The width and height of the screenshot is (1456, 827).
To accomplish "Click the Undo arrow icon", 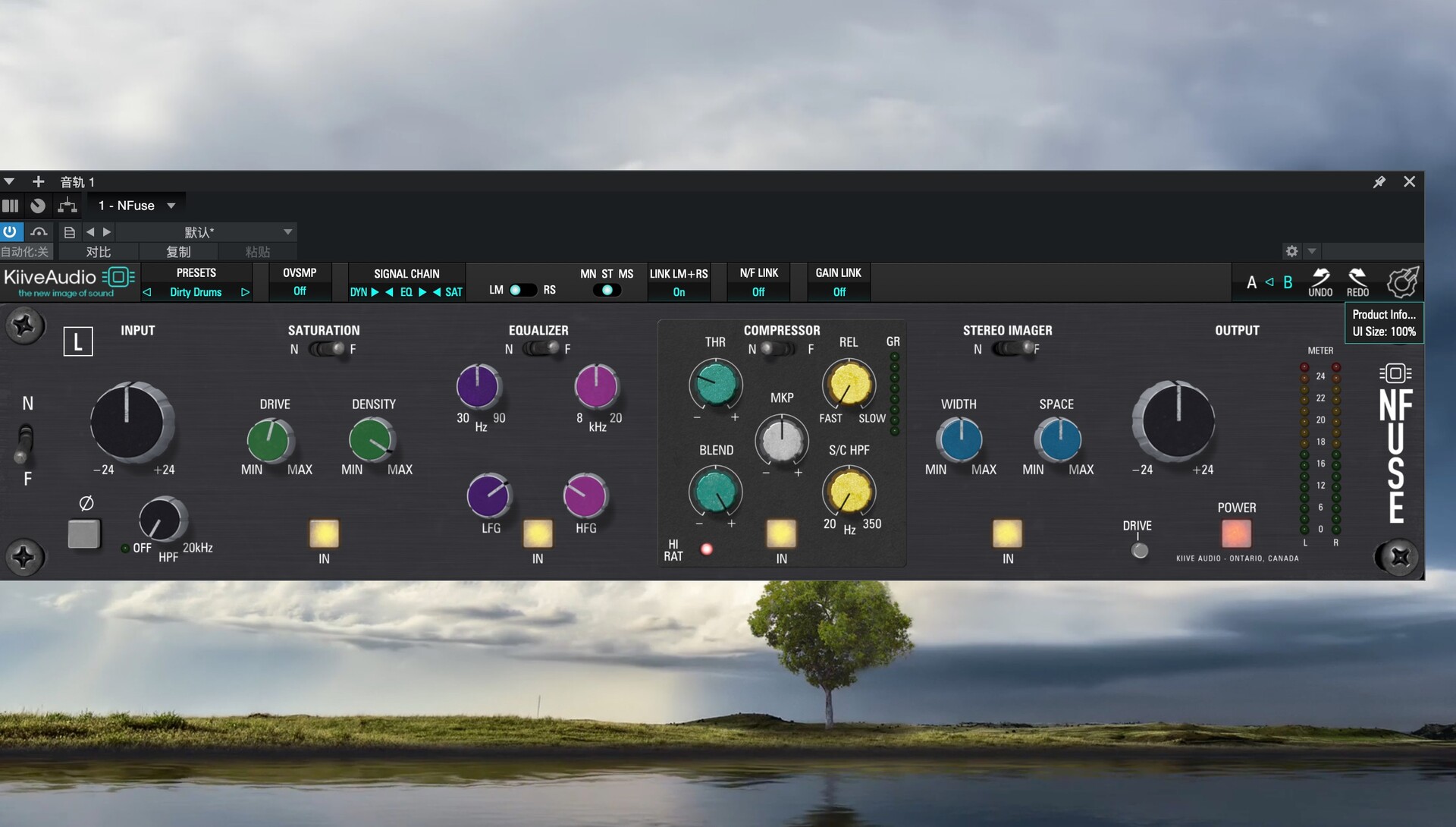I will [1320, 278].
